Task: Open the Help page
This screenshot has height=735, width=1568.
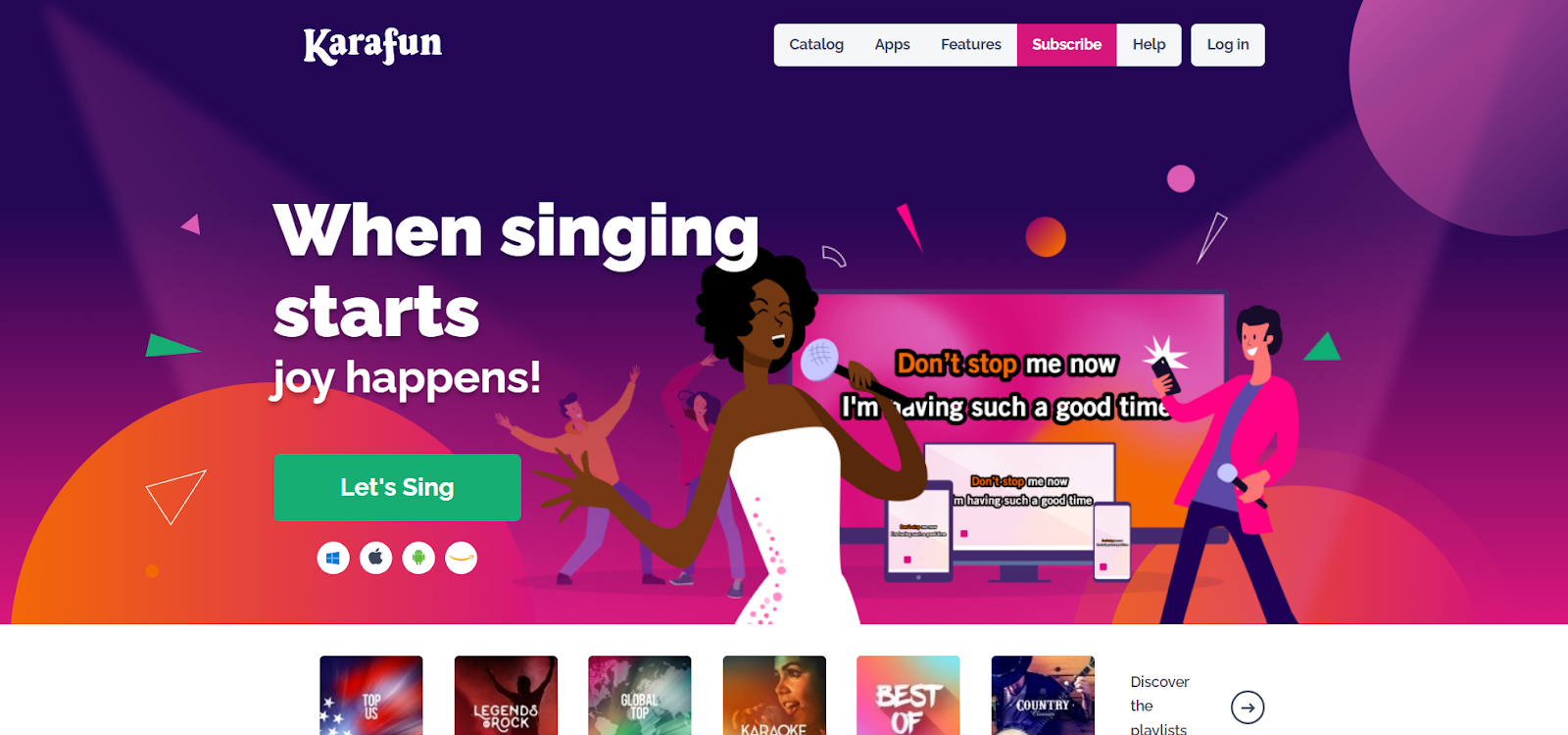Action: (1149, 45)
